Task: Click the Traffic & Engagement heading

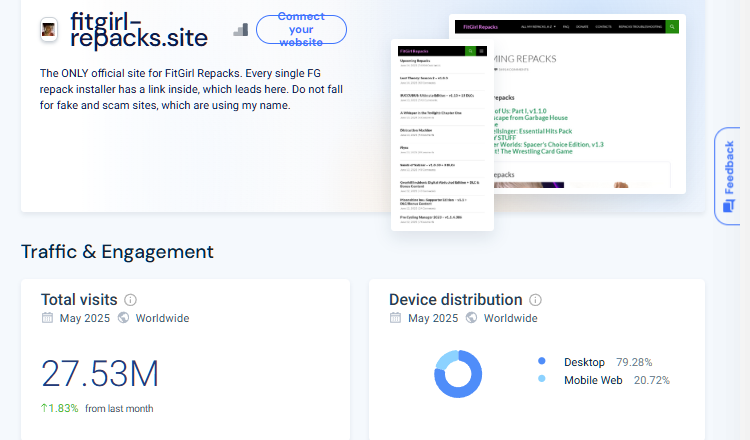Action: [117, 252]
